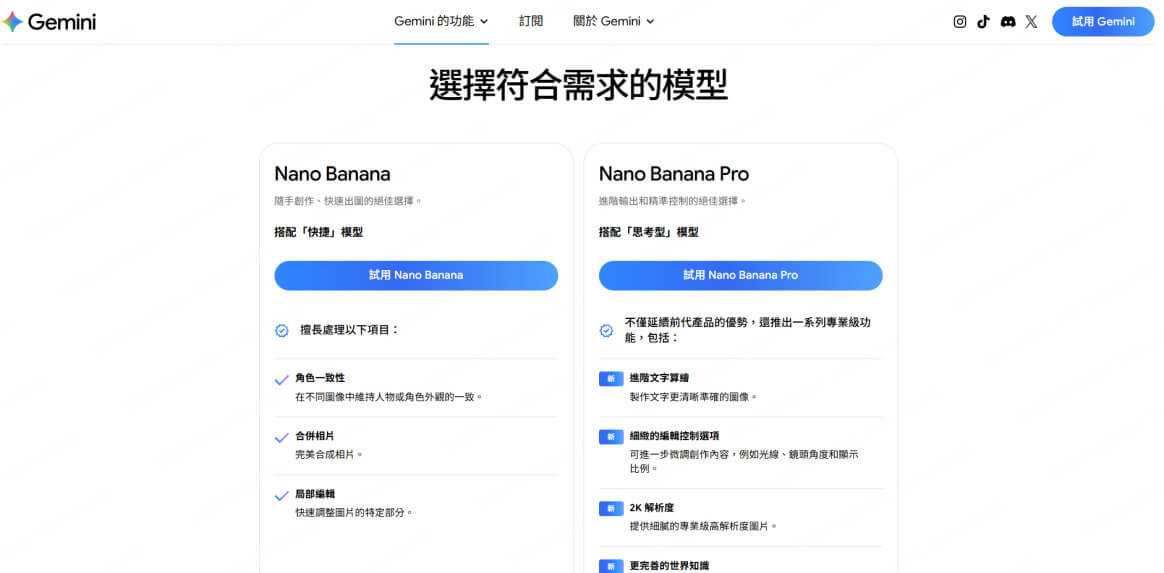This screenshot has width=1164, height=573.
Task: Click the 細緻的編輯控制選項 feature title
Action: 674,436
